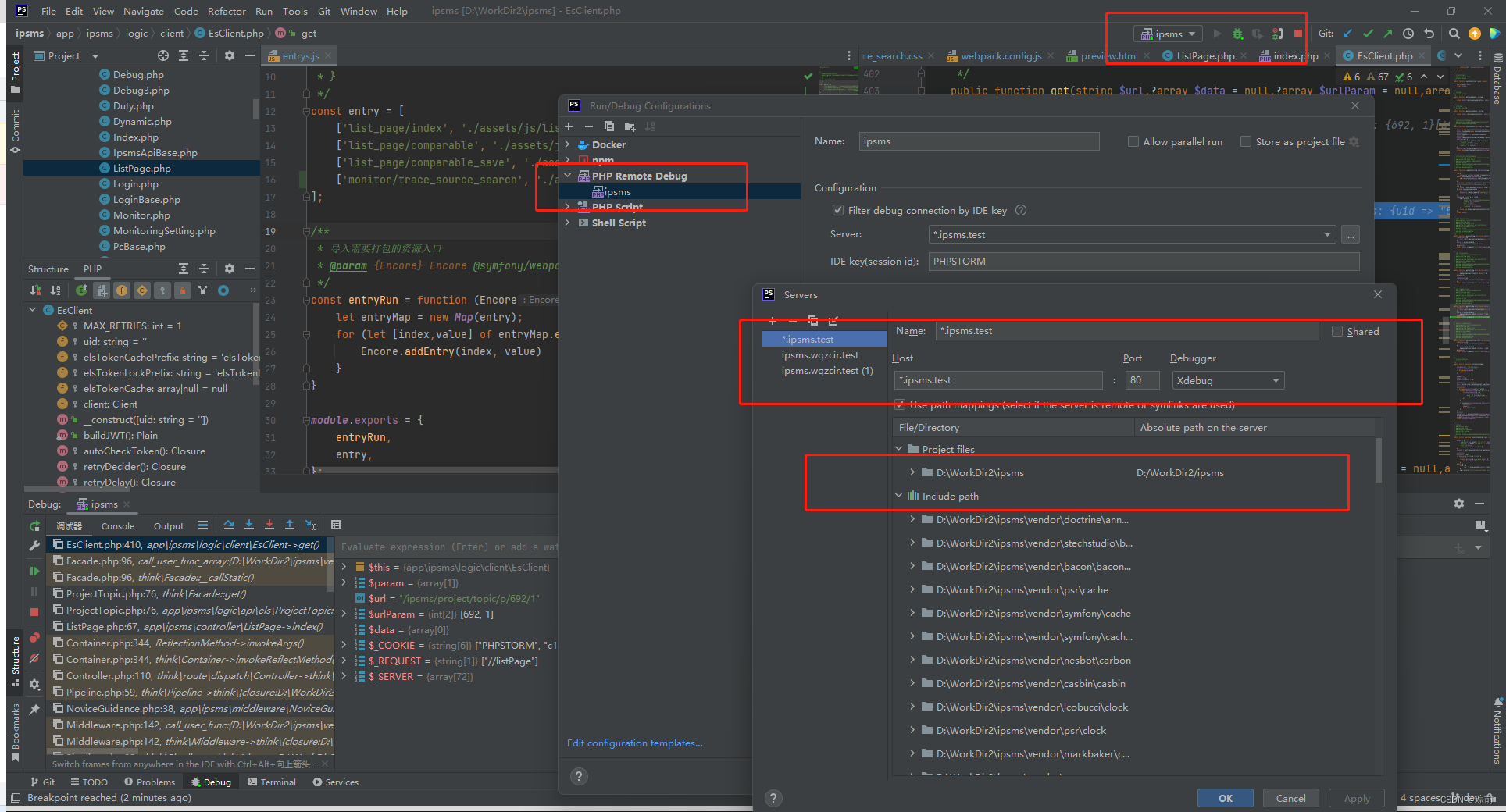Click the Select Opened File target icon in the Project panel
This screenshot has width=1506, height=812.
(x=162, y=55)
